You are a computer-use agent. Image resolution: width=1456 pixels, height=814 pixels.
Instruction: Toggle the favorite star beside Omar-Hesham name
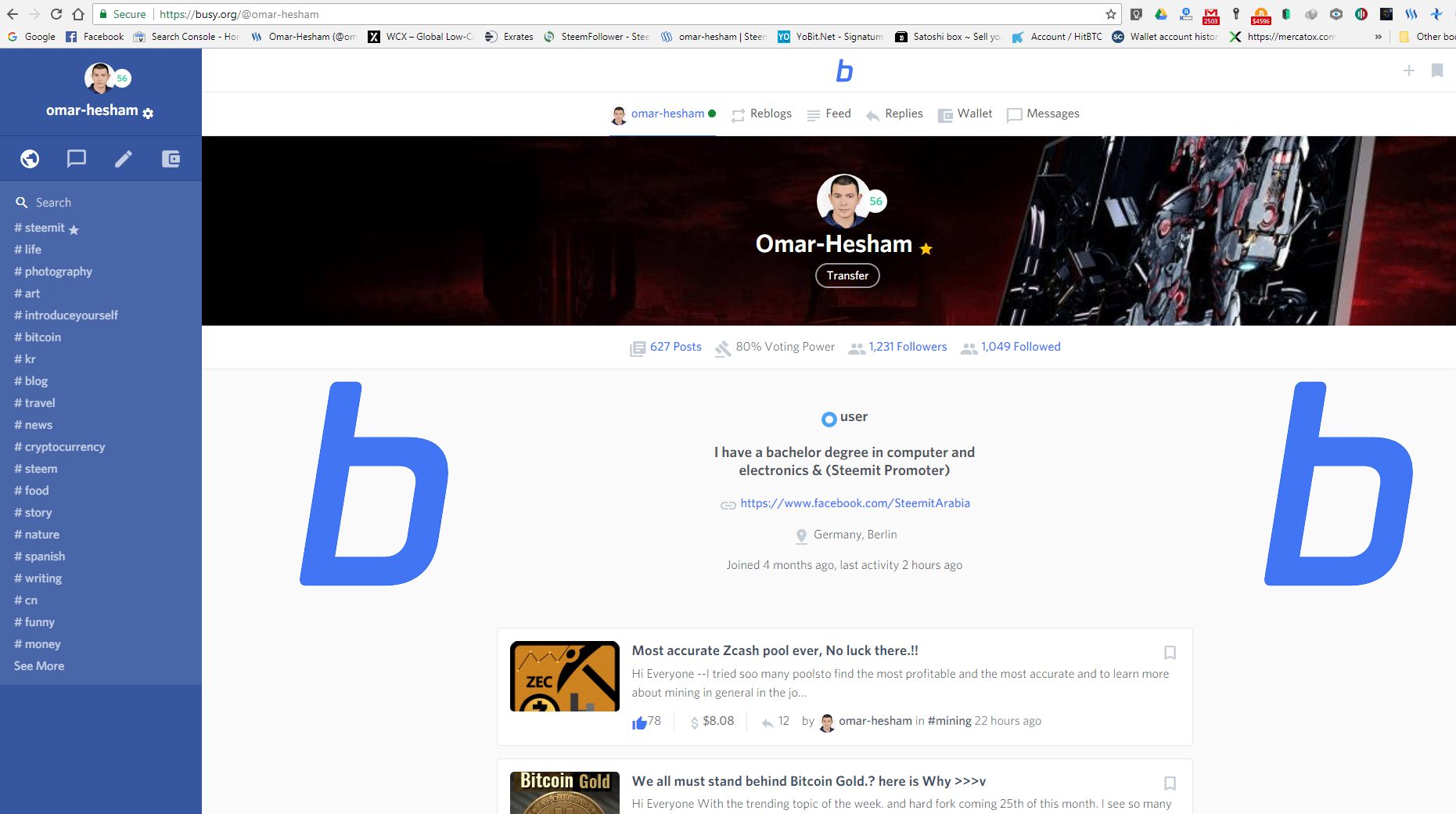coord(926,249)
